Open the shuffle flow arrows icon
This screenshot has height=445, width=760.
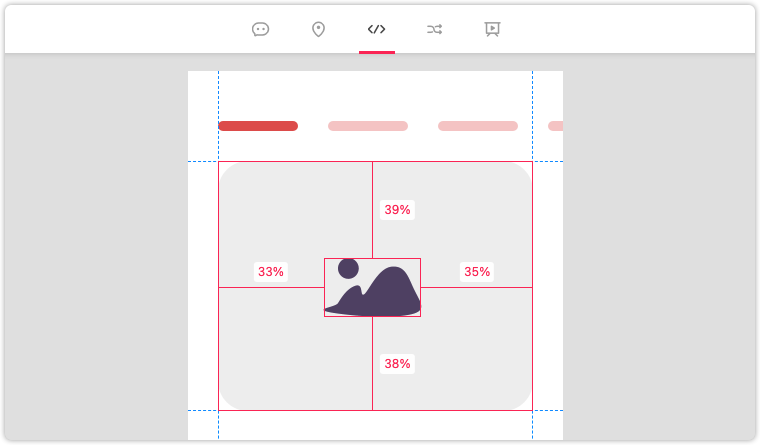(x=434, y=30)
